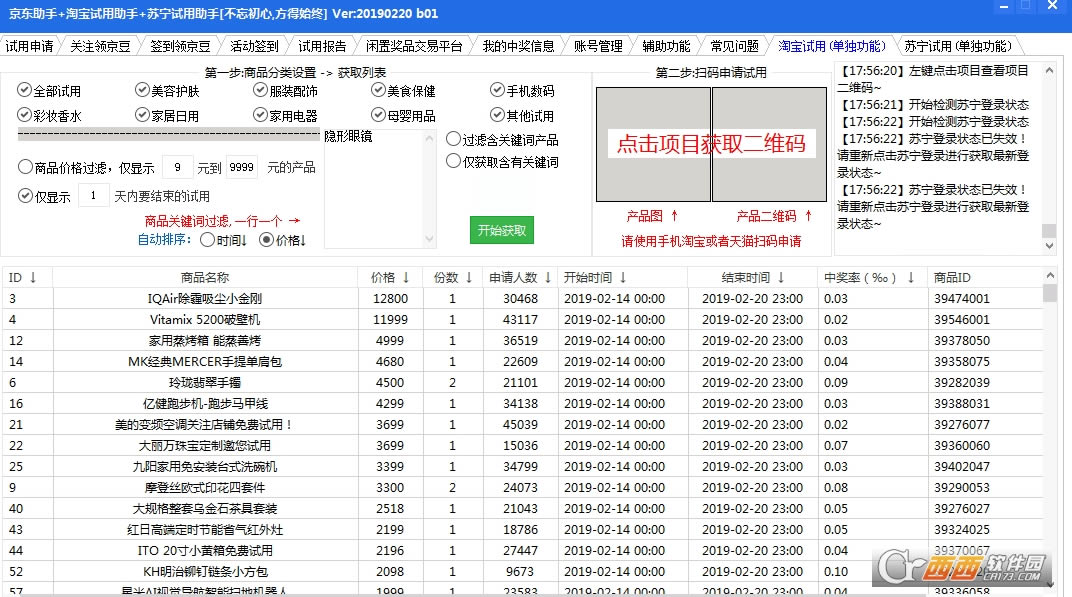Select row 摩登丝欧式印花四套件
This screenshot has width=1072, height=597.
coord(523,488)
